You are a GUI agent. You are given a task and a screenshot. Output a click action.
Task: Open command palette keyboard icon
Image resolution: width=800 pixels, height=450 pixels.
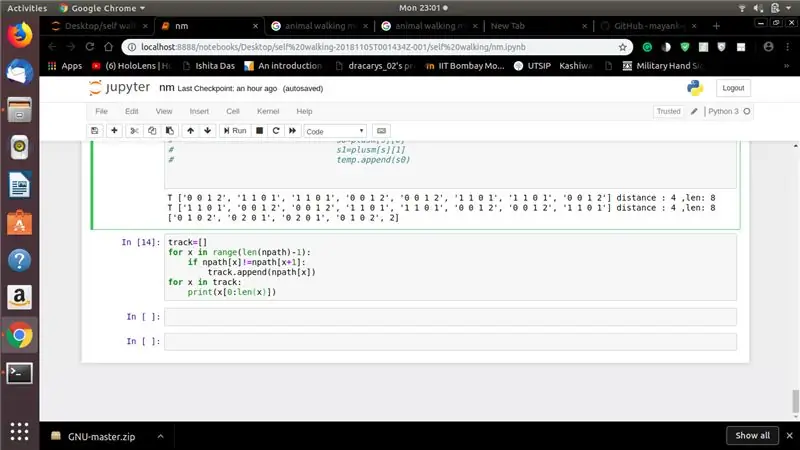(x=381, y=131)
